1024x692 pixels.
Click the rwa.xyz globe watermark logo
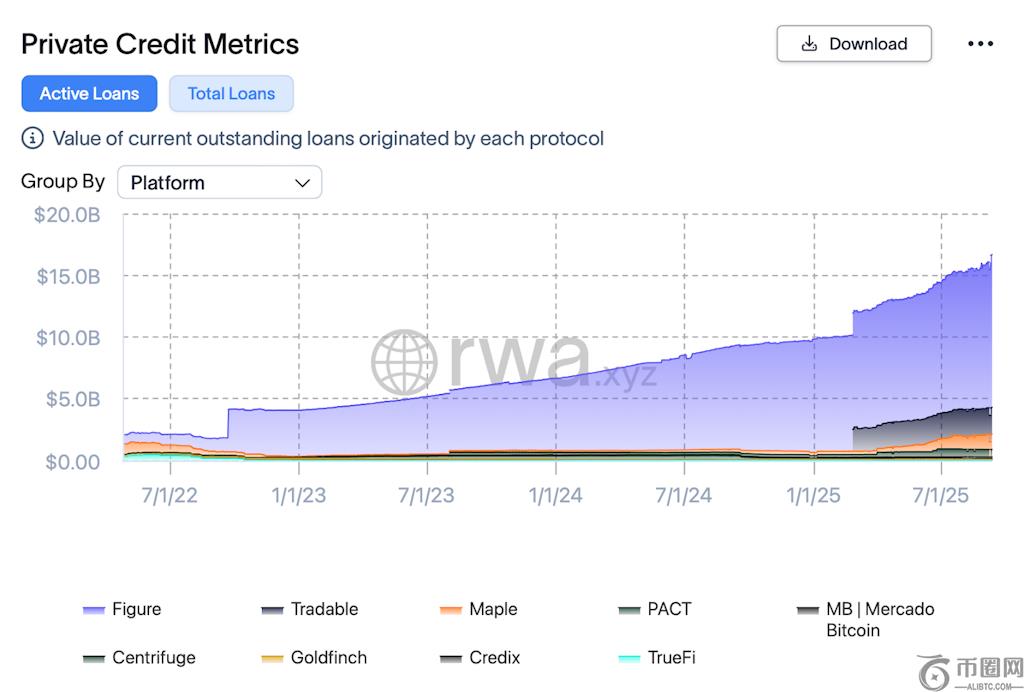click(x=404, y=362)
